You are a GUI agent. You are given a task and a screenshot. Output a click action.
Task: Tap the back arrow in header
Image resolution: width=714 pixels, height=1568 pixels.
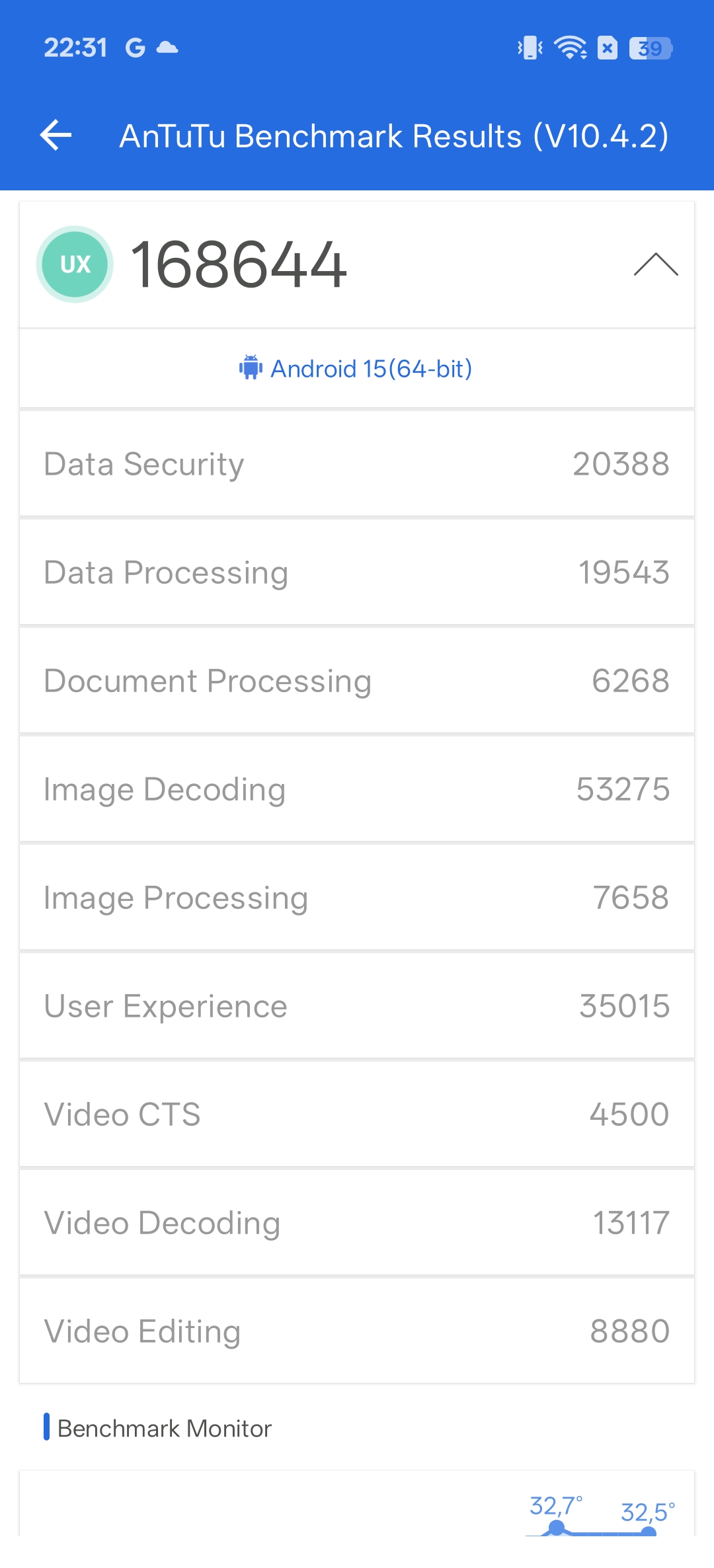[56, 136]
